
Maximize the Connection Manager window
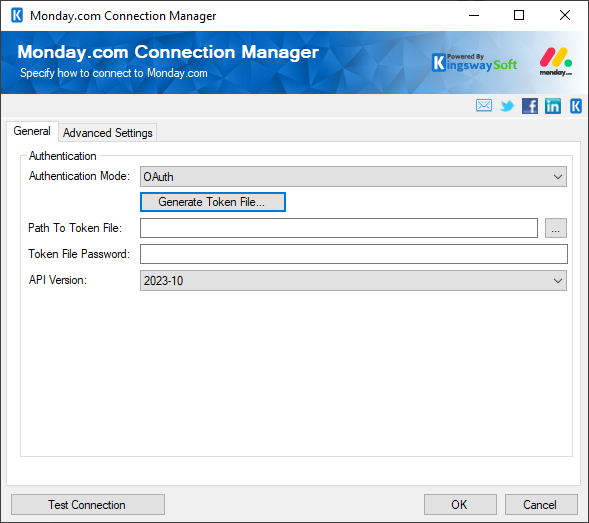pyautogui.click(x=519, y=15)
